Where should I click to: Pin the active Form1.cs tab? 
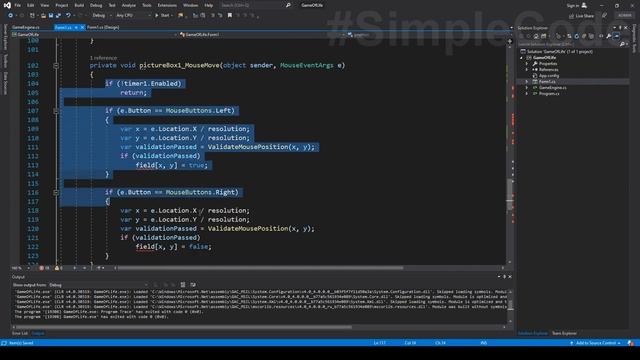coord(76,27)
